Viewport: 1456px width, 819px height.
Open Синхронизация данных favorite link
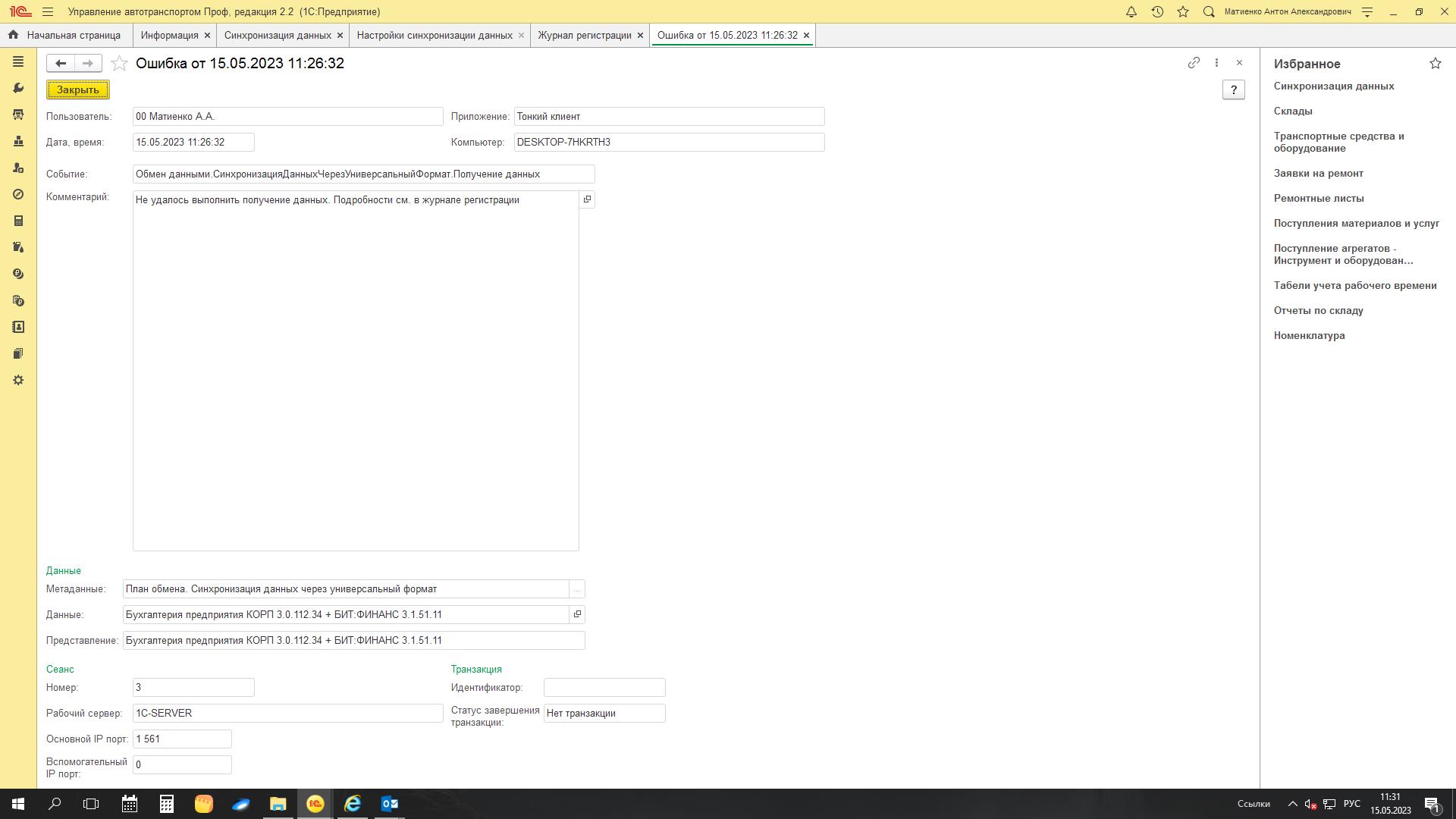point(1334,86)
